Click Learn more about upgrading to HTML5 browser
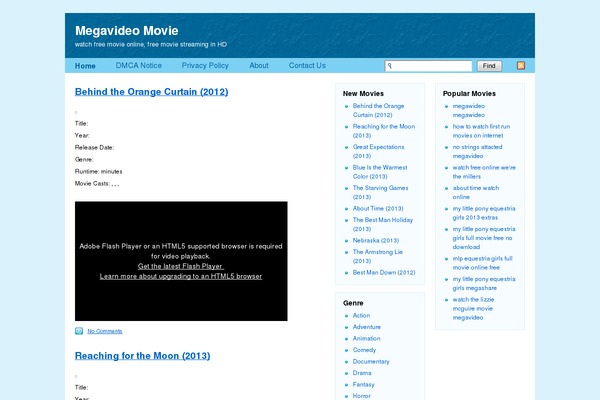Viewport: 600px width, 400px height. click(181, 276)
